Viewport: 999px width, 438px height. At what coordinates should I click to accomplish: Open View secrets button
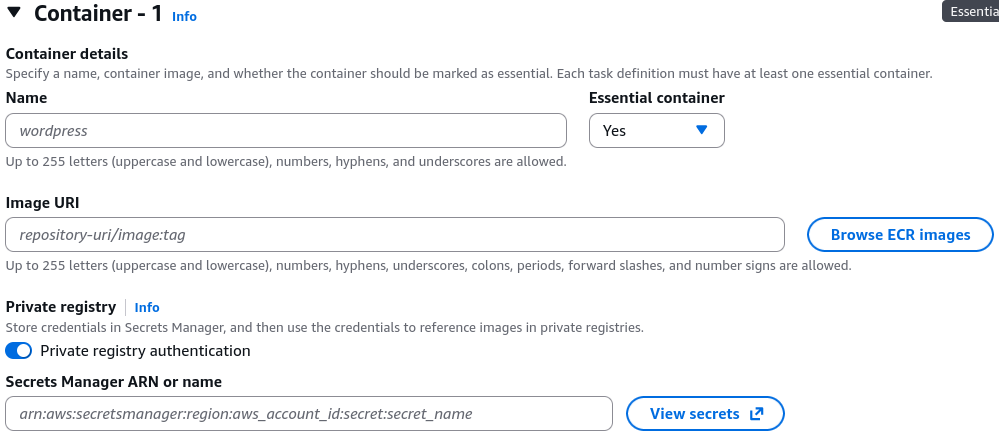pos(705,414)
